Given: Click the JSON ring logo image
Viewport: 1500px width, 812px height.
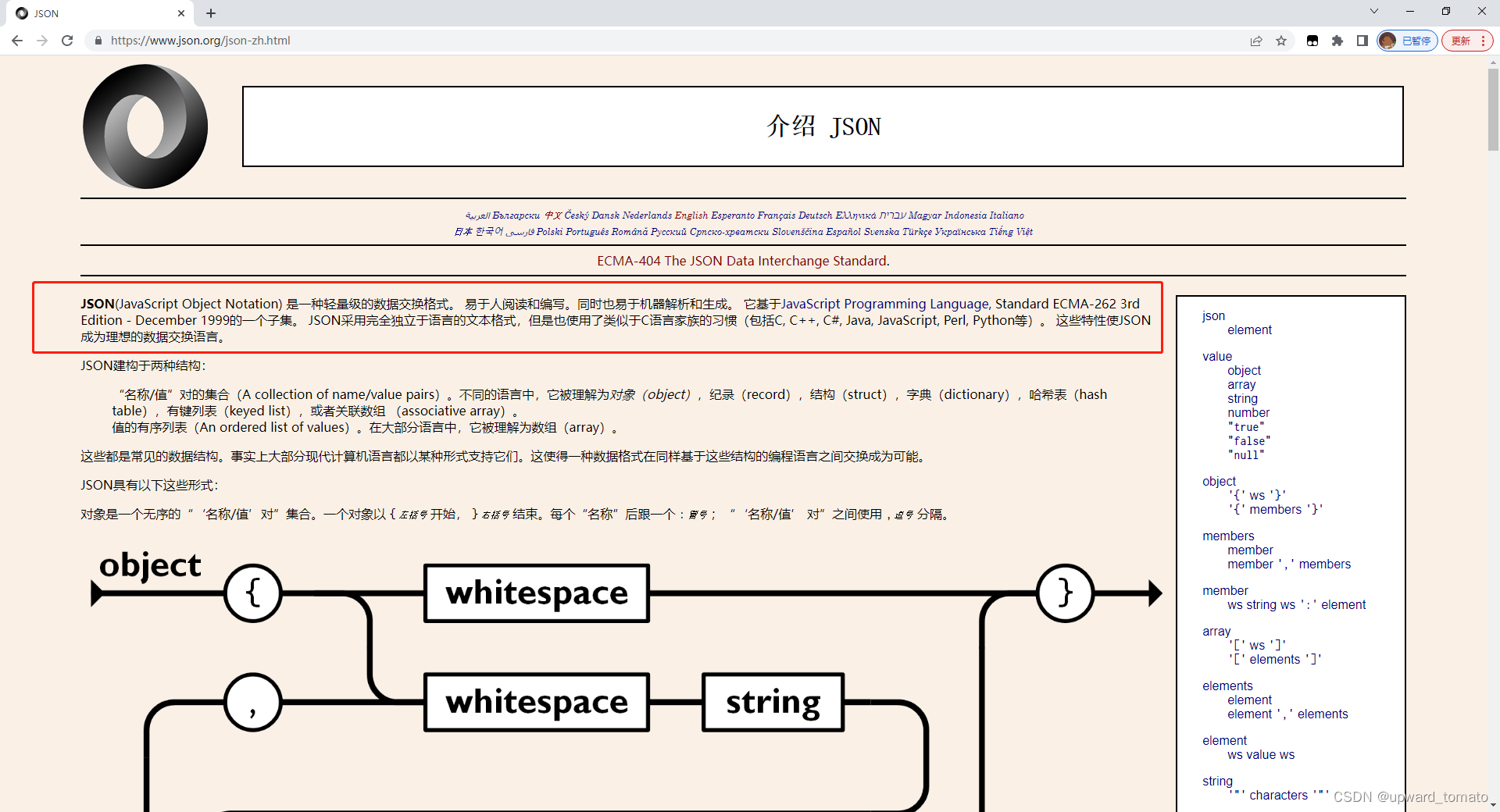Looking at the screenshot, I should (145, 126).
